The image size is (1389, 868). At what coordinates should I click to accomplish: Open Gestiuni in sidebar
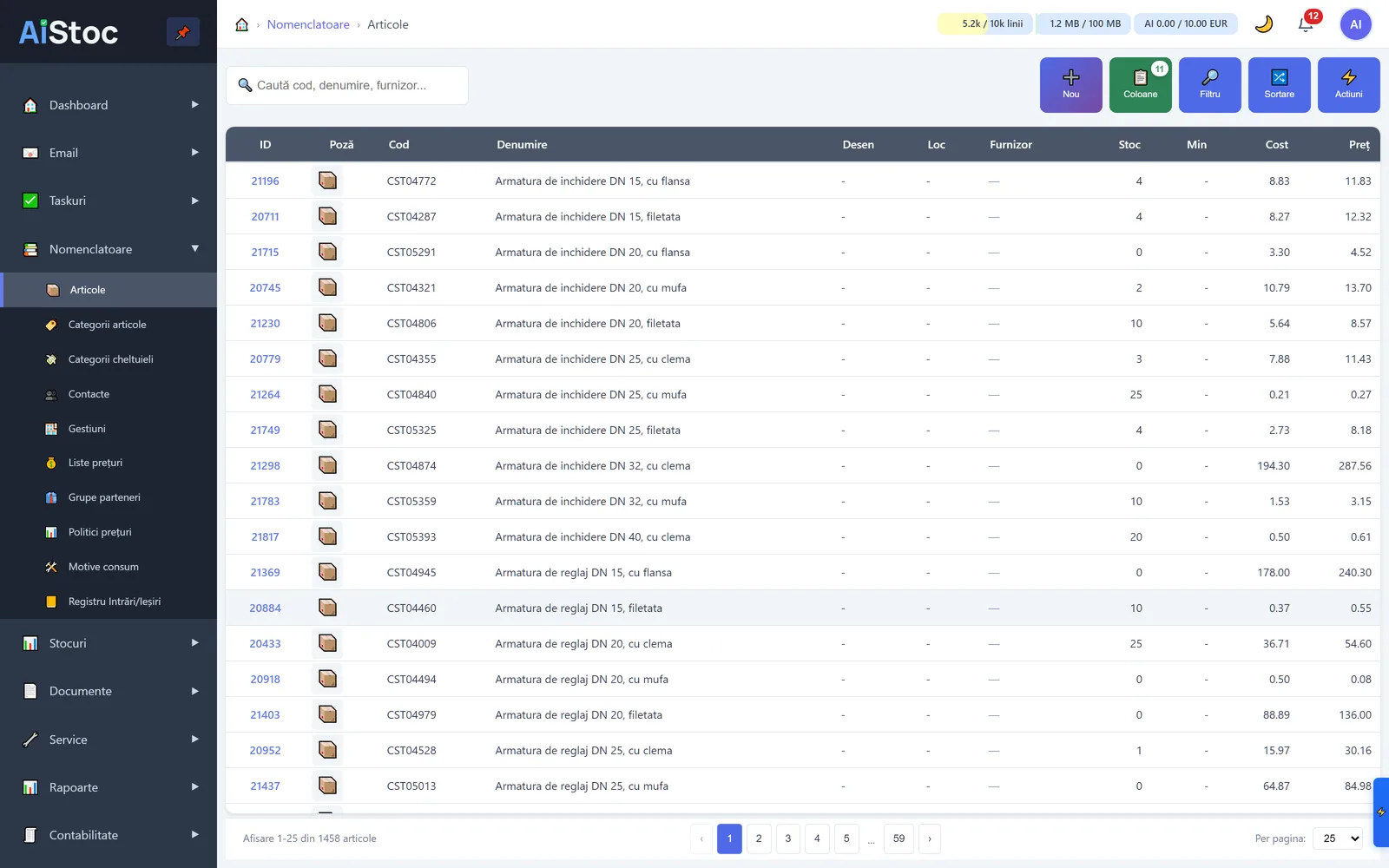[109, 429]
